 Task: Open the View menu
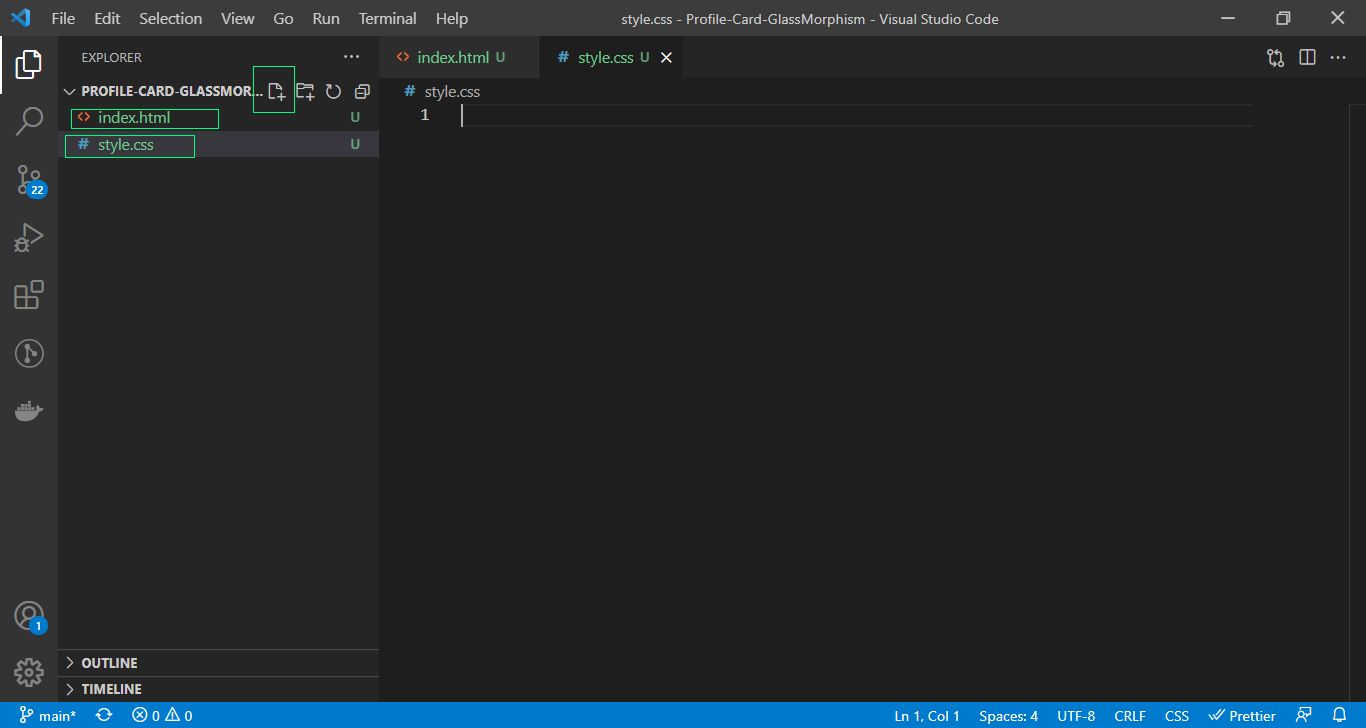(238, 18)
